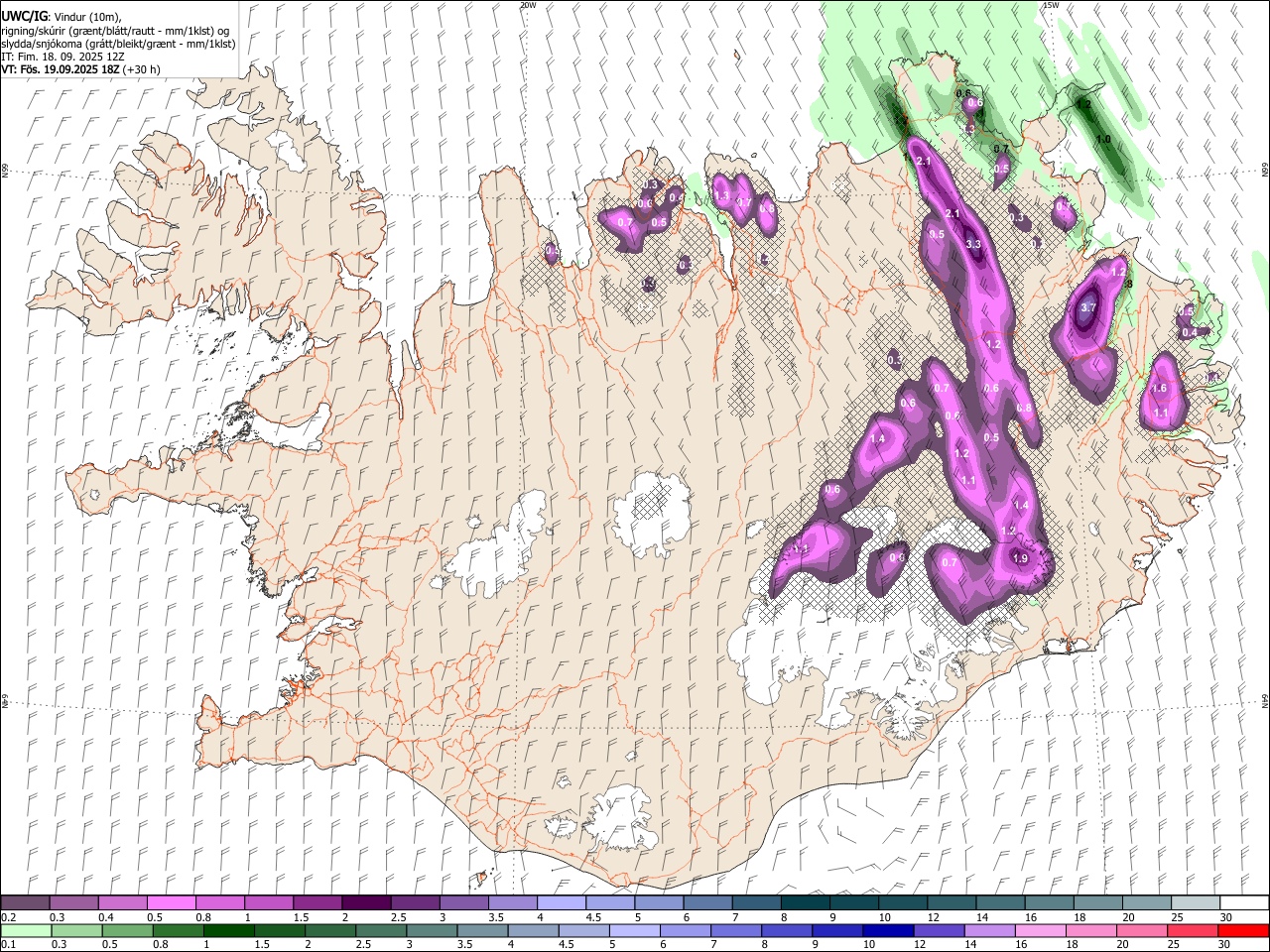The image size is (1270, 952).
Task: Select dark green bottom-row swatch between 1 and 1.5
Action: point(228,930)
